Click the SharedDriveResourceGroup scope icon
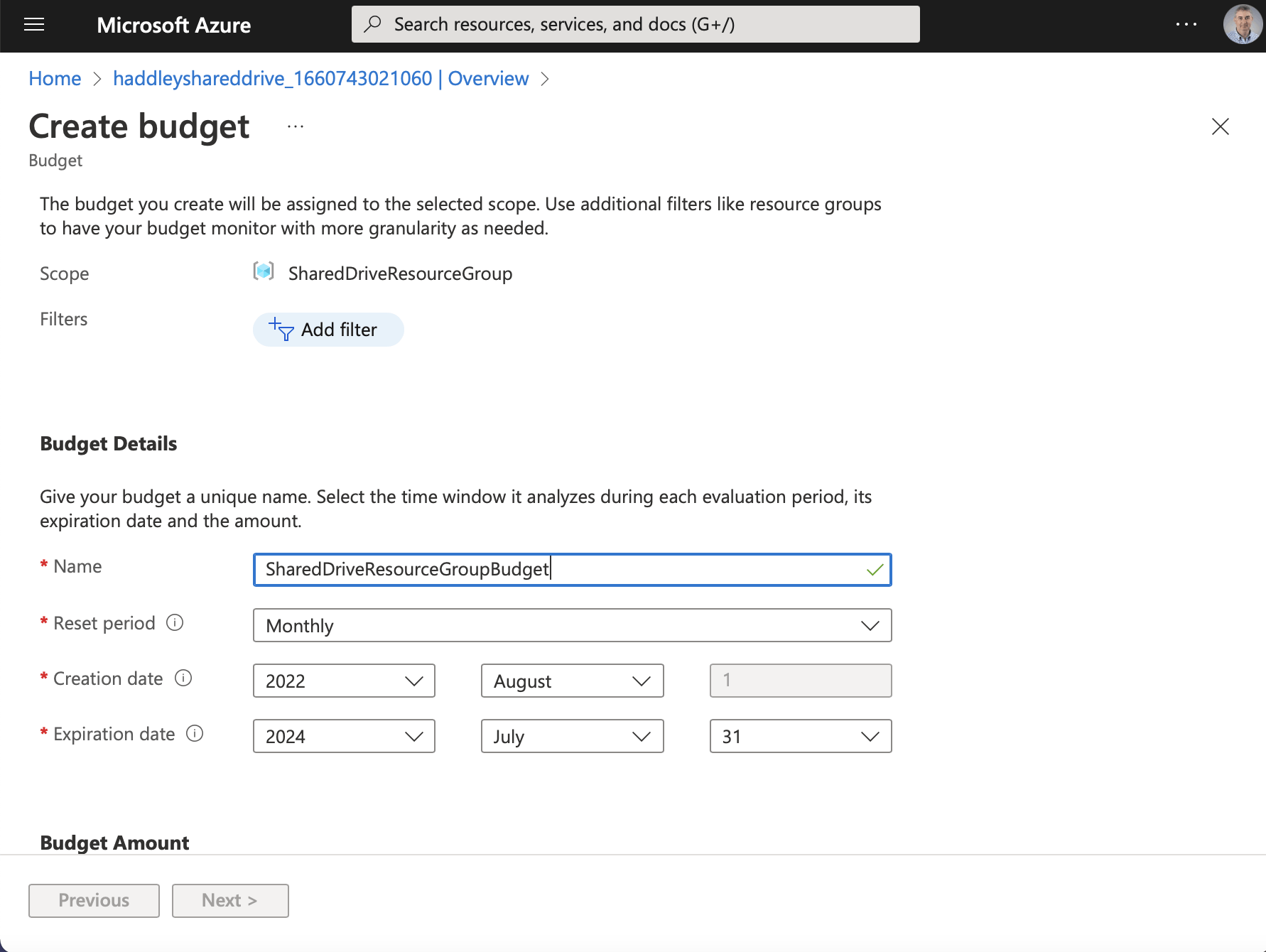 point(264,271)
